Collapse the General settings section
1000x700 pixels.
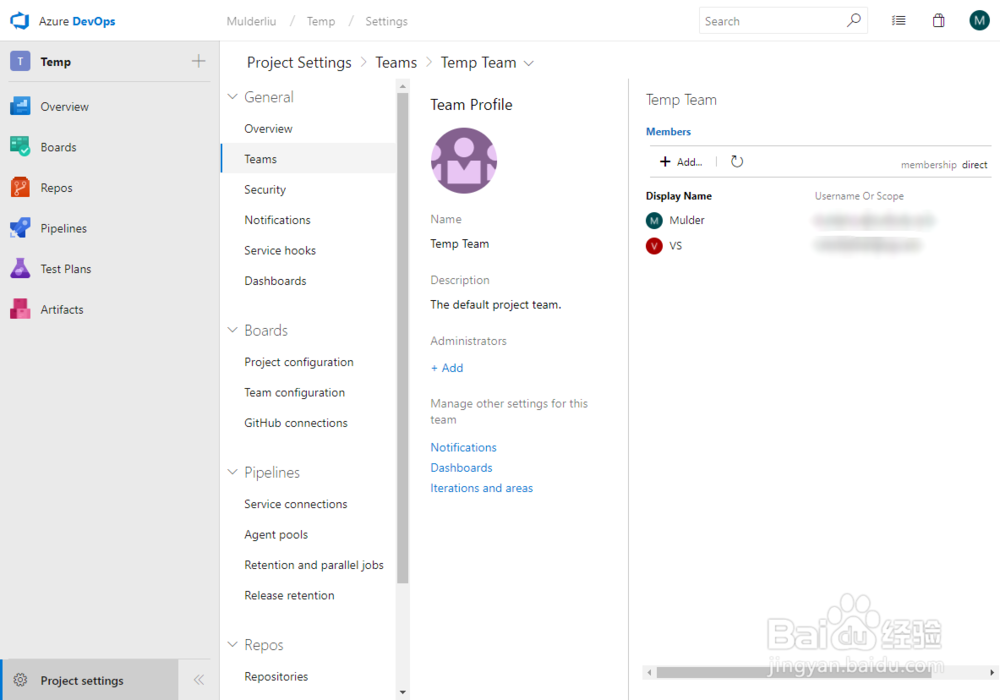(x=232, y=96)
